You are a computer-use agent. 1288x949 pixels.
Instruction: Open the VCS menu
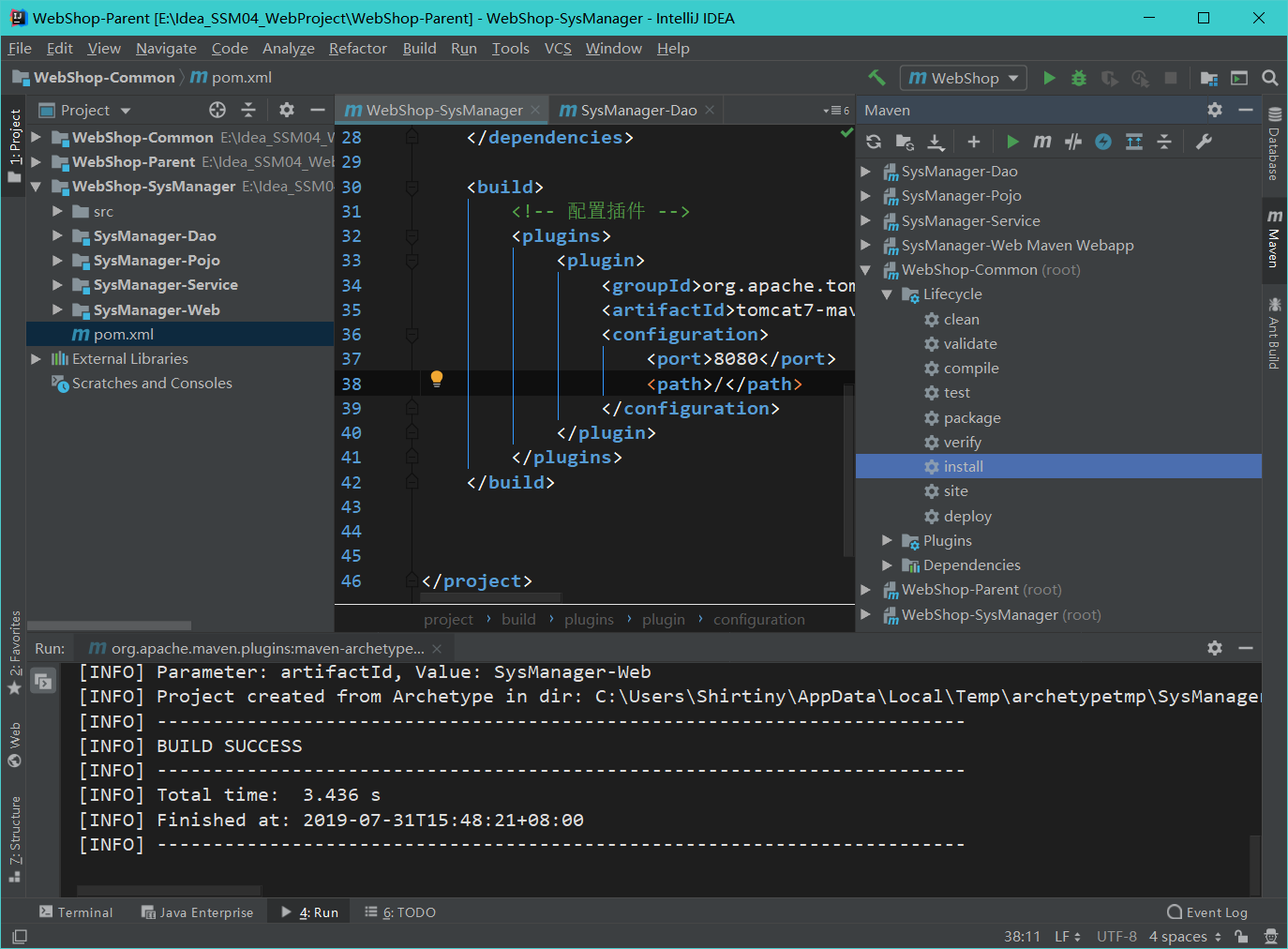coord(558,48)
